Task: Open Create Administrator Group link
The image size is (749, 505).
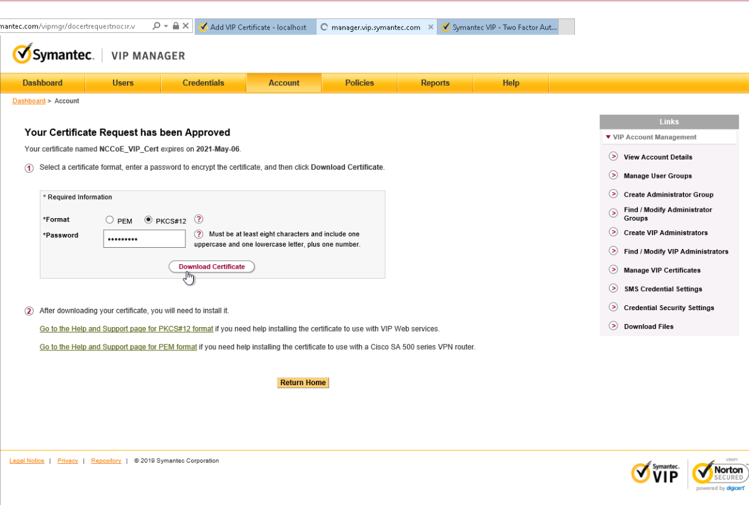Action: pos(668,194)
